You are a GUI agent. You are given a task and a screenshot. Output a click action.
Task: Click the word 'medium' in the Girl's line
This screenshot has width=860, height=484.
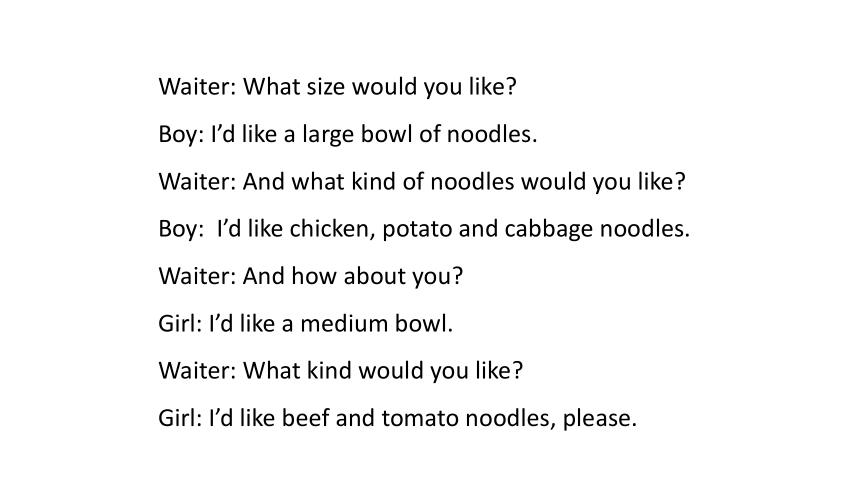[x=336, y=324]
